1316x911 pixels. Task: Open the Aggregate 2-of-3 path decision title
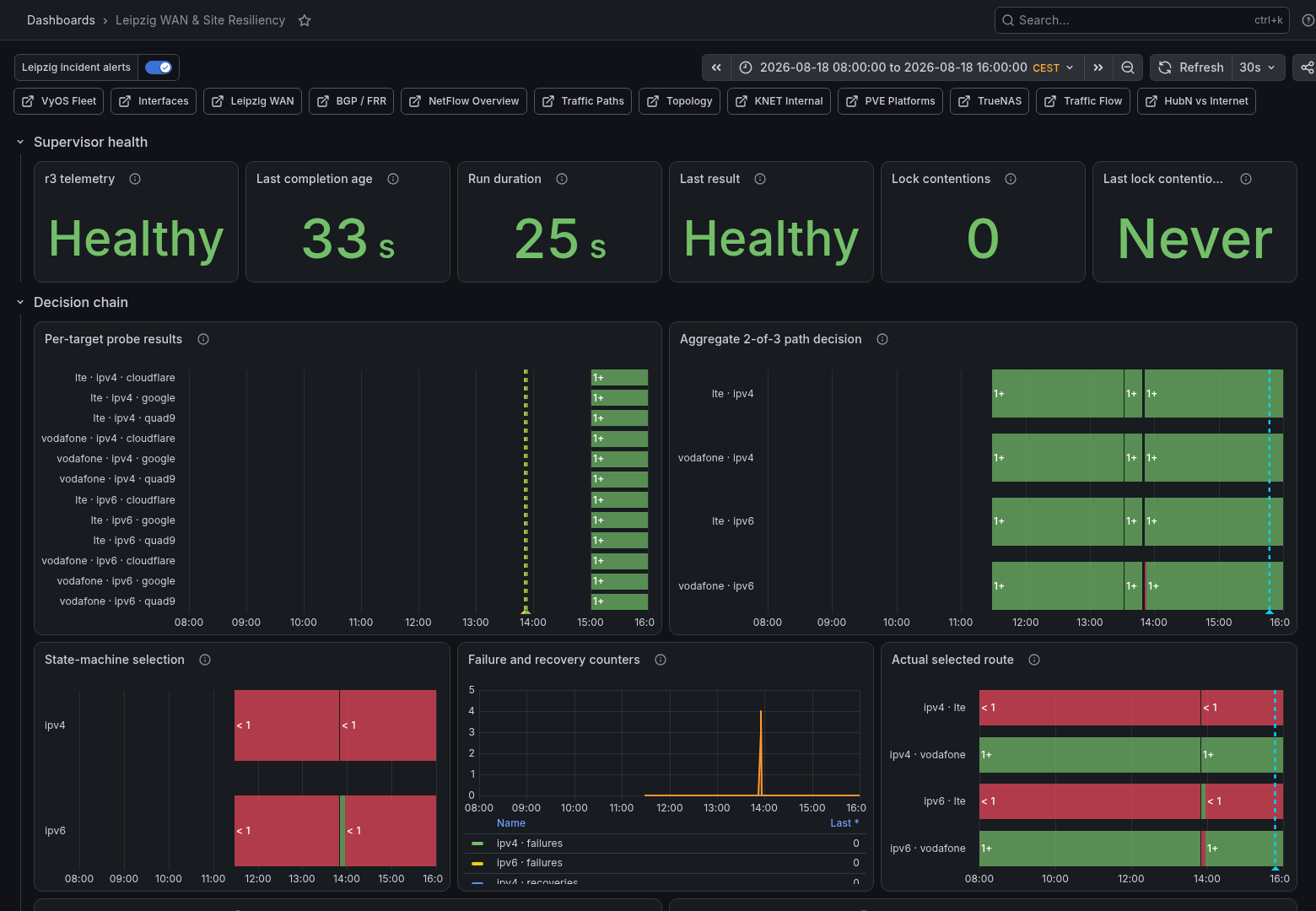click(770, 339)
